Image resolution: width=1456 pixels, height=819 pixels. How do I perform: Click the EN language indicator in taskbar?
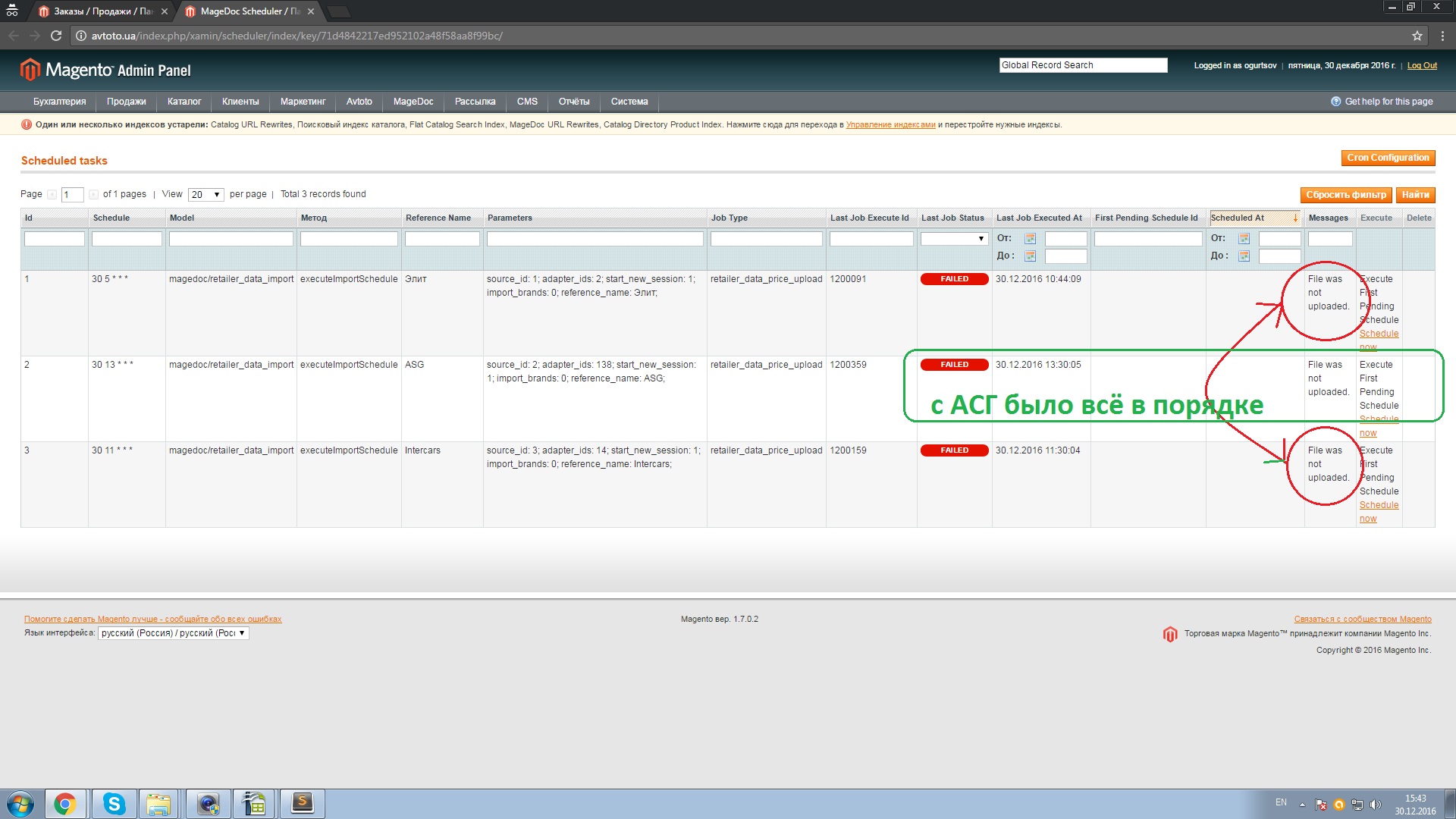[x=1281, y=802]
